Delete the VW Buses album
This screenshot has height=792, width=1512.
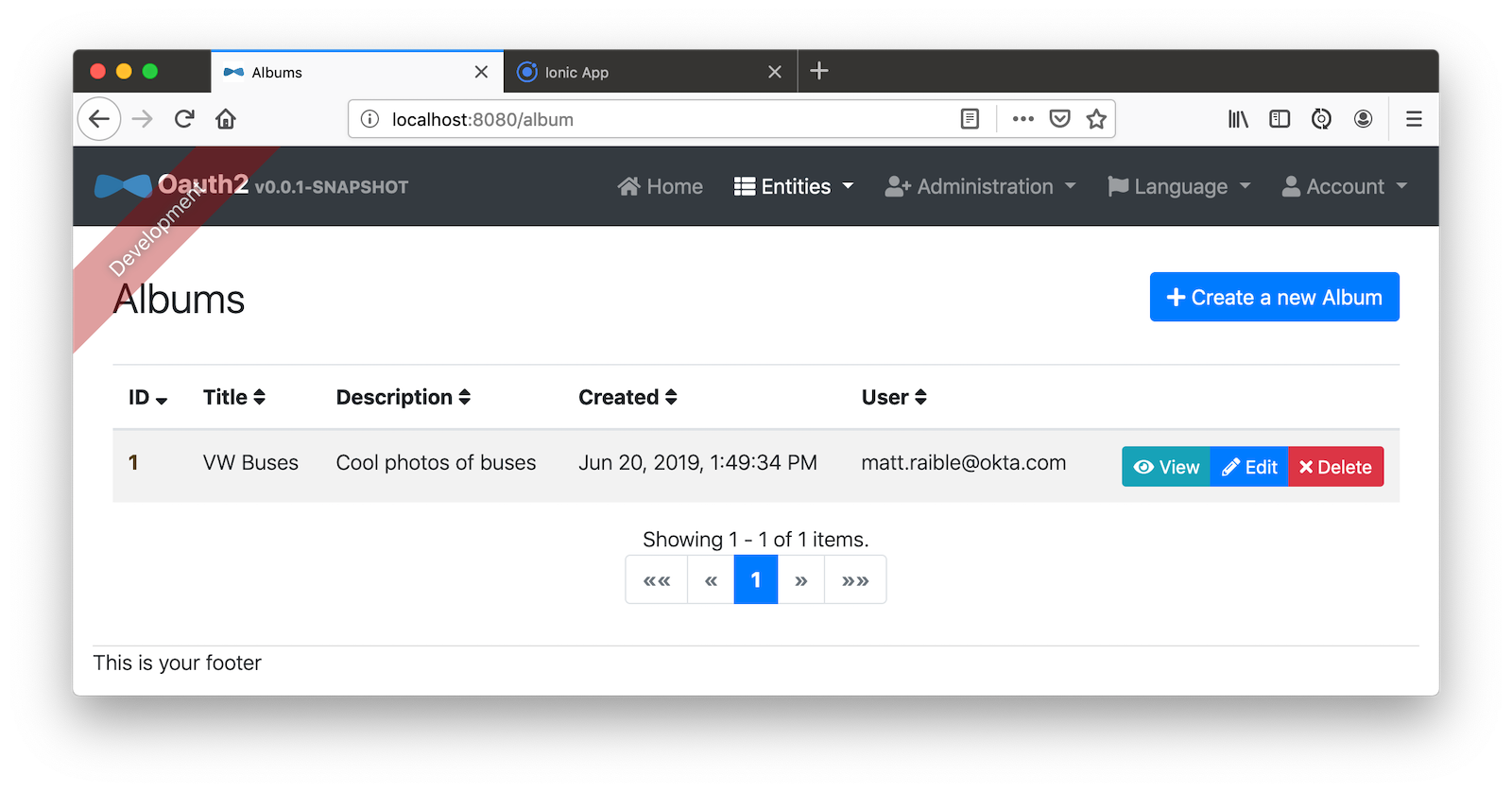(x=1335, y=467)
